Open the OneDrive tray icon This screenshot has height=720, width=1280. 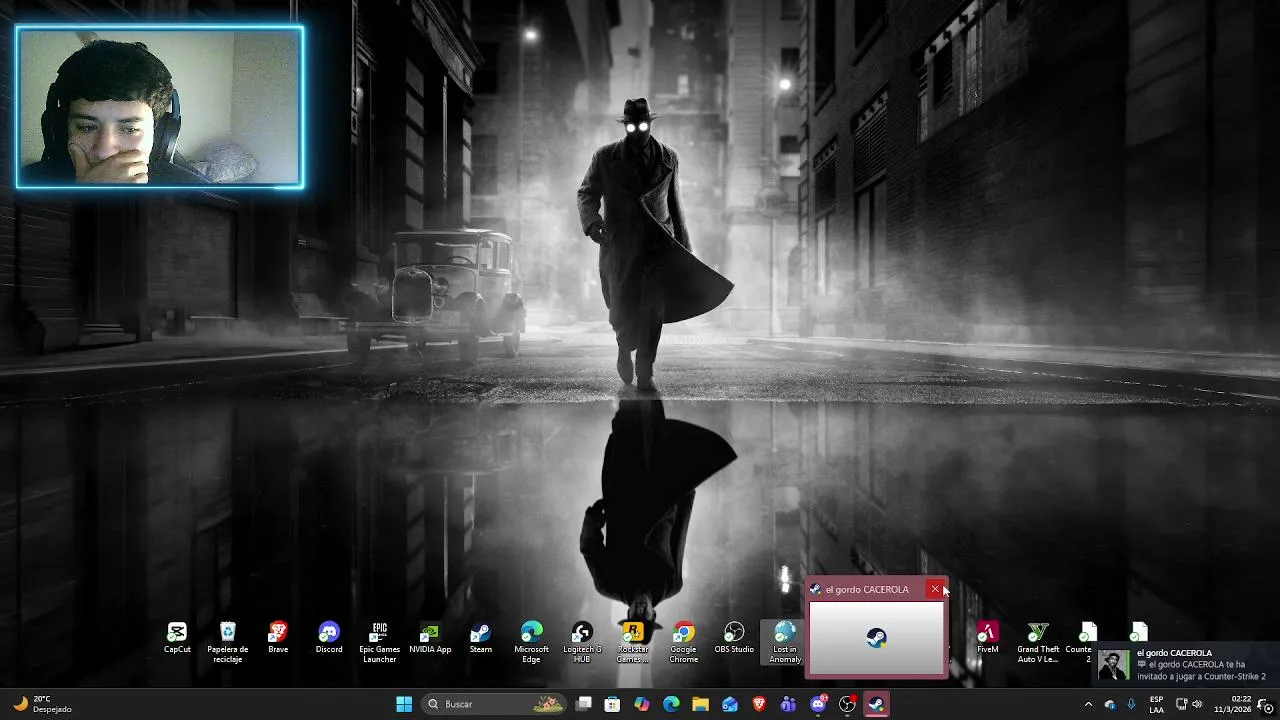click(1110, 704)
